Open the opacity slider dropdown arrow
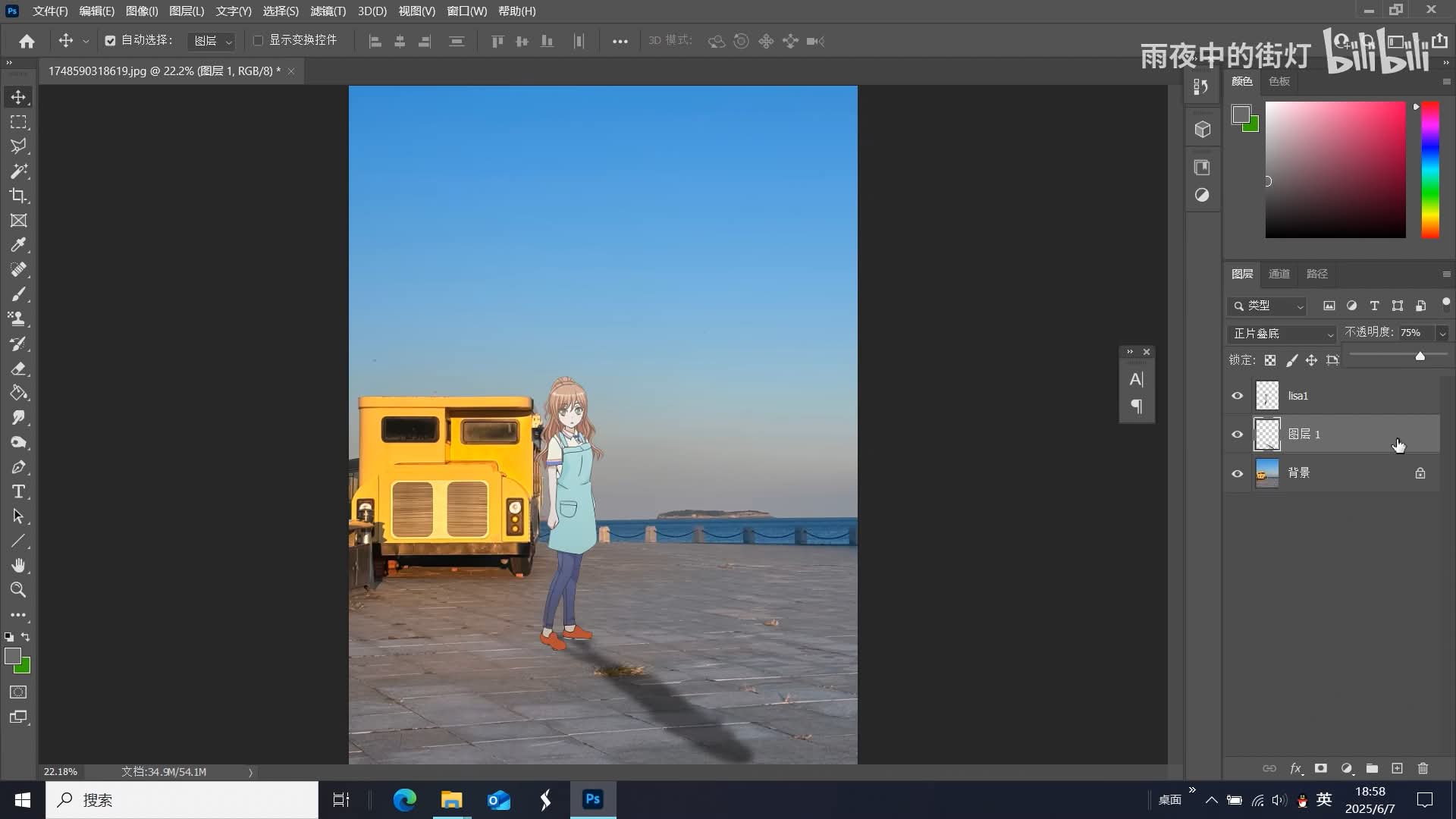The height and width of the screenshot is (819, 1456). (1442, 334)
